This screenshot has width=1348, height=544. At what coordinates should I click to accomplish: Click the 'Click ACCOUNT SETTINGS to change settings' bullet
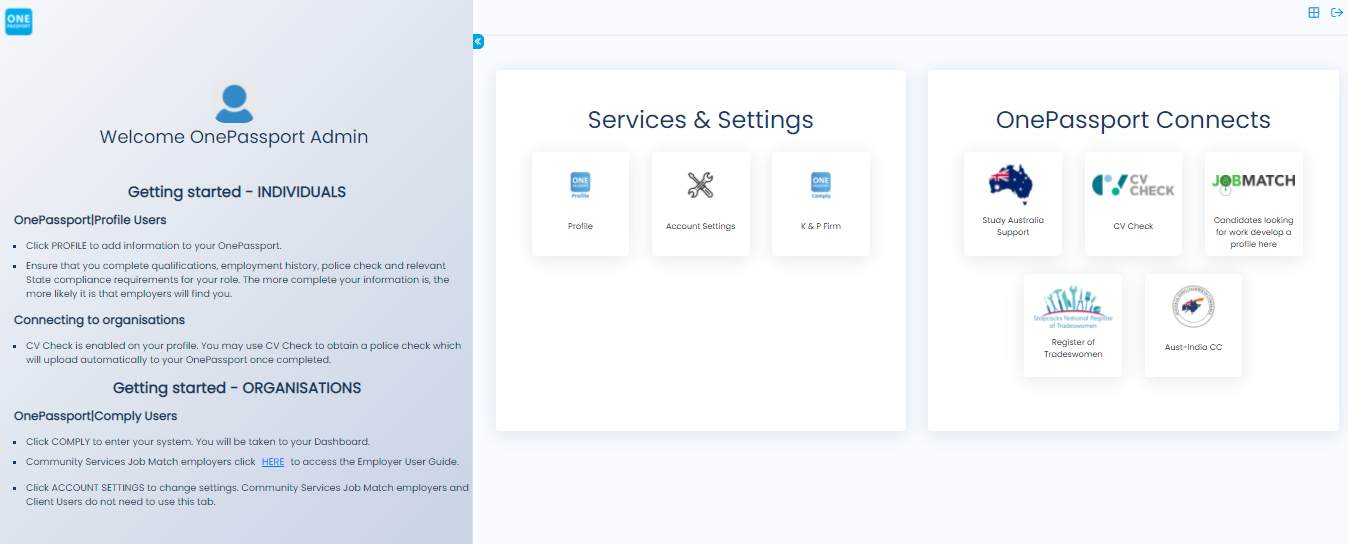tap(247, 494)
